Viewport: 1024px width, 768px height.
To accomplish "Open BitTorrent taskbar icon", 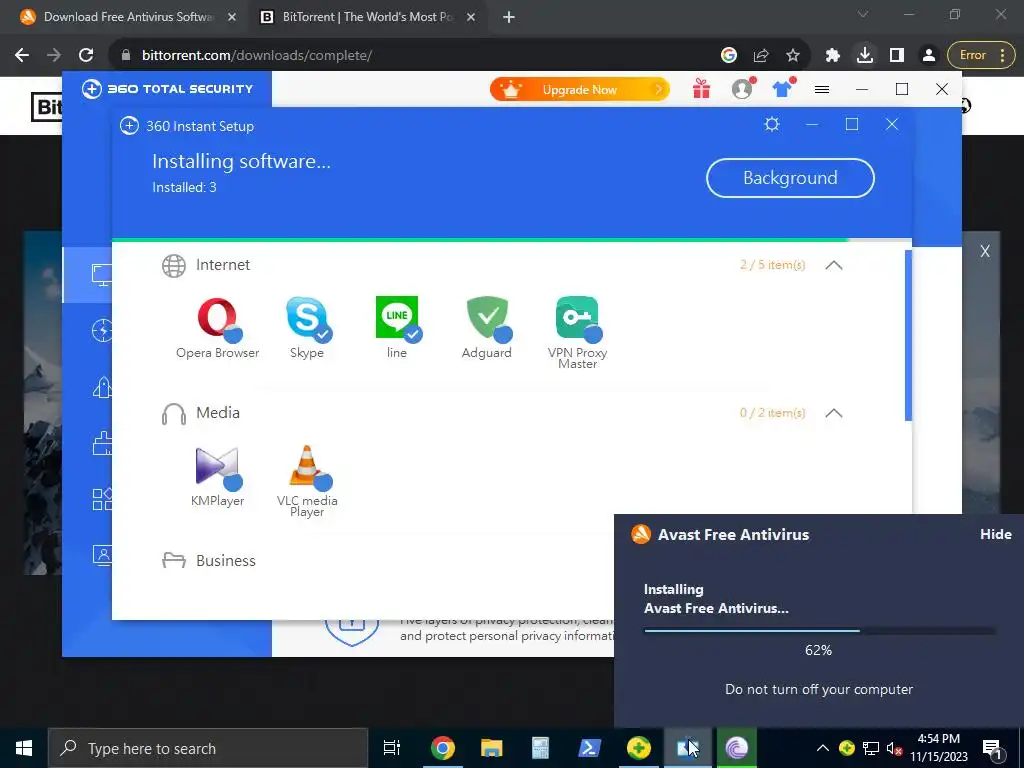I will coord(737,748).
